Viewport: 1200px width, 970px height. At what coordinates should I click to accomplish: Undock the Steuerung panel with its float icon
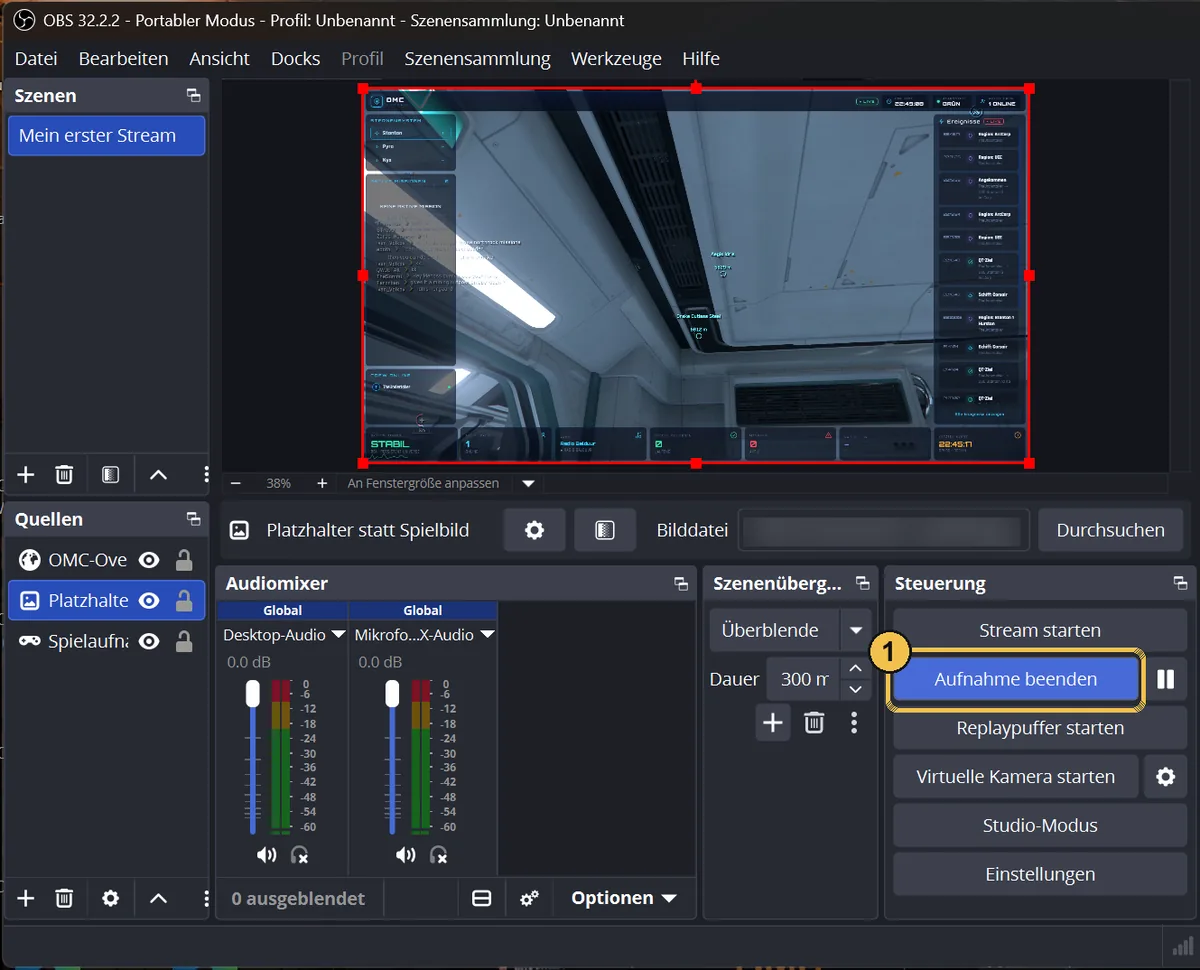(1180, 583)
